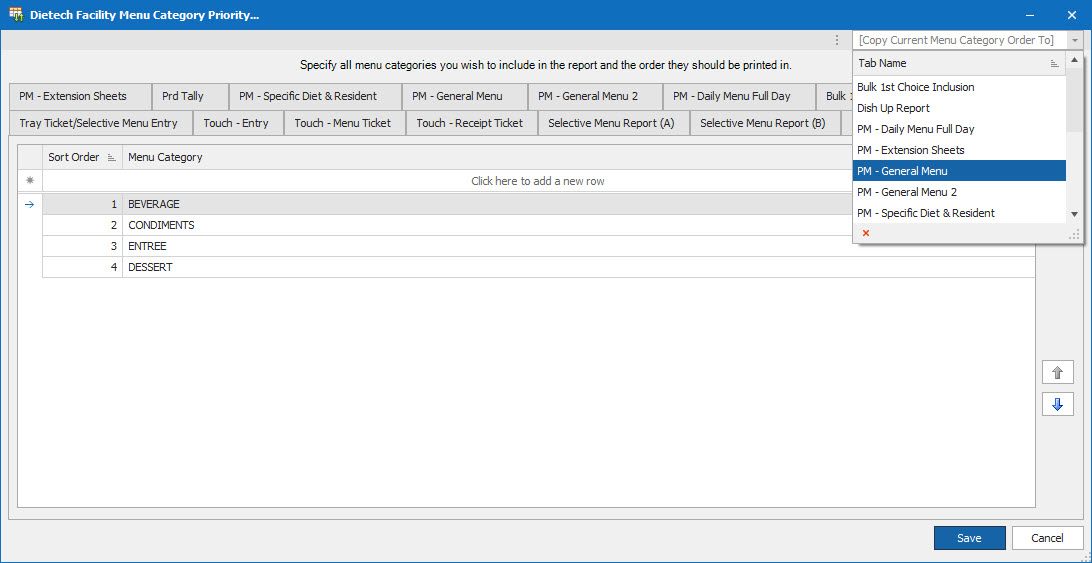The height and width of the screenshot is (563, 1092).
Task: Open the Copy Current Menu Category Order To dropdown arrow
Action: (x=1075, y=40)
